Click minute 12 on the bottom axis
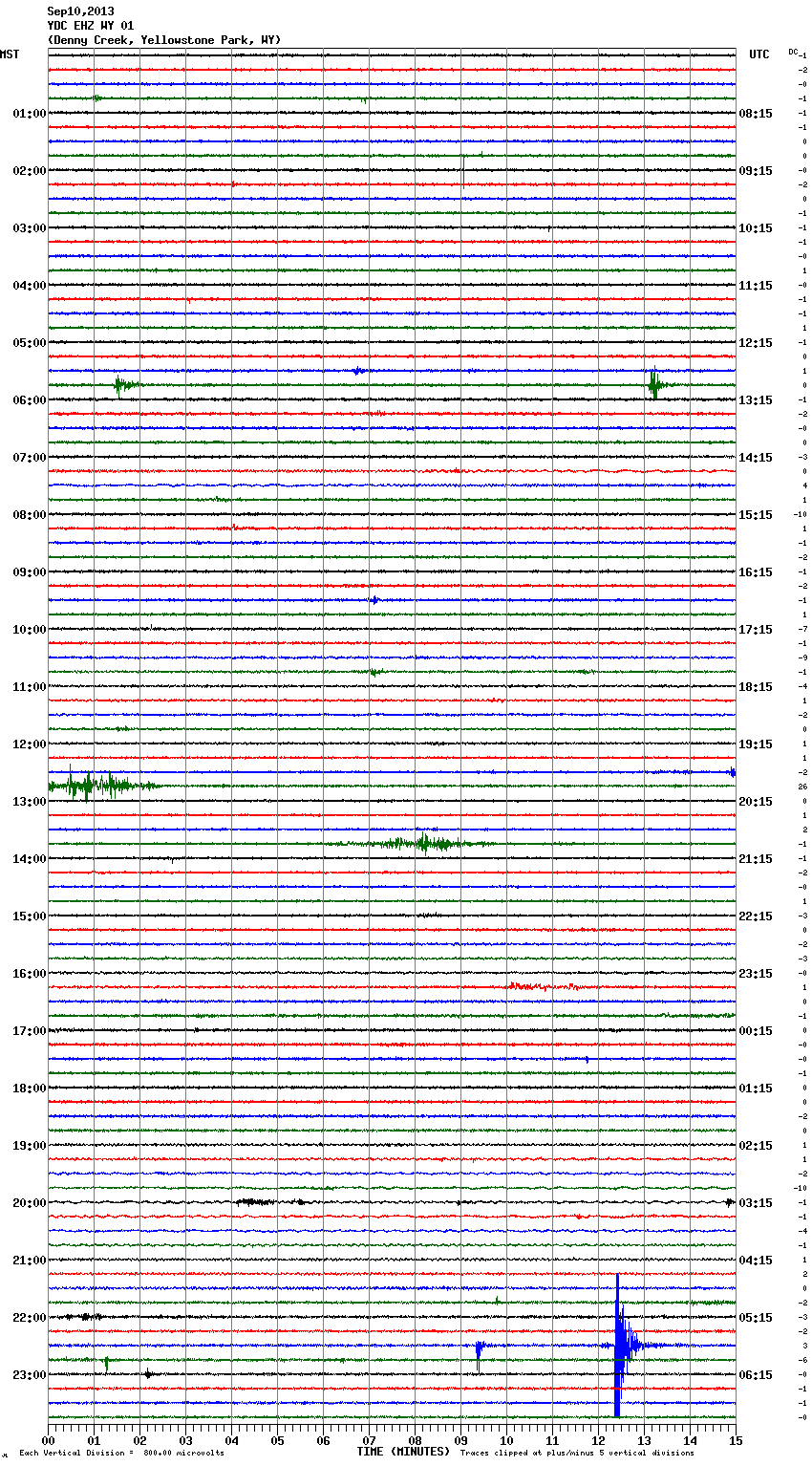This screenshot has height=1466, width=812. 598,1440
